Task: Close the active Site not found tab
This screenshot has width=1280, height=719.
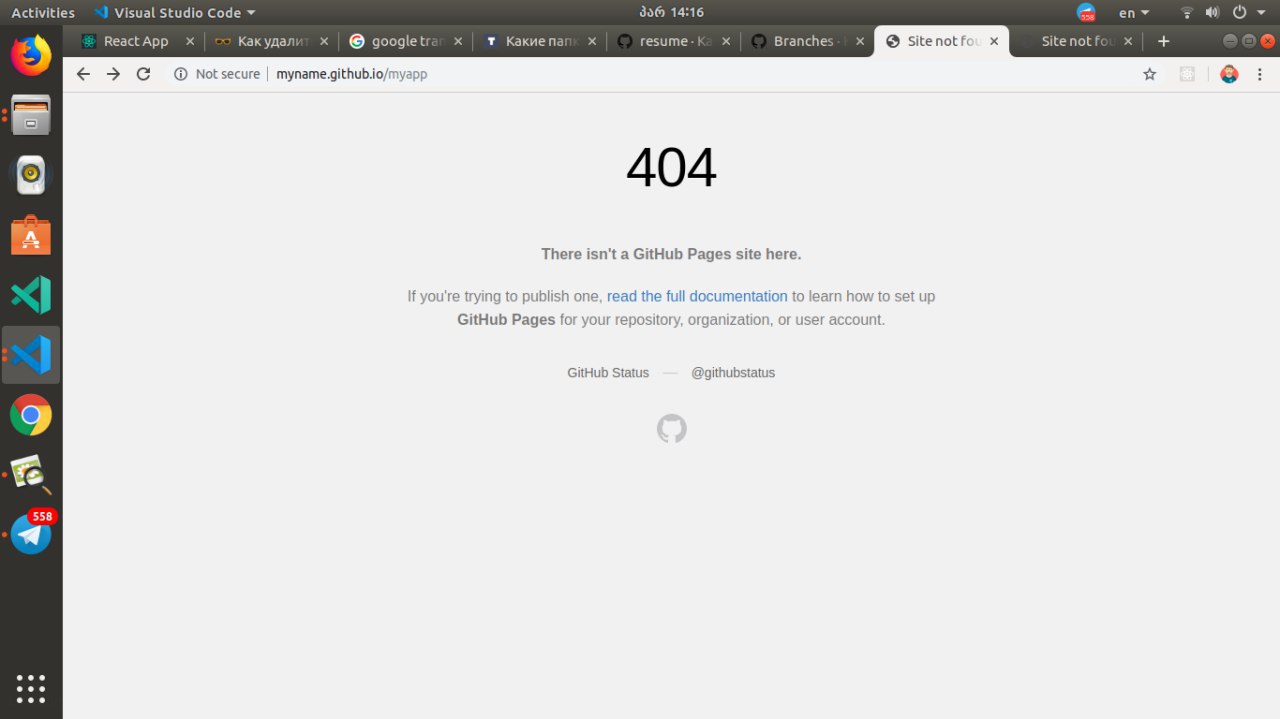Action: (993, 41)
